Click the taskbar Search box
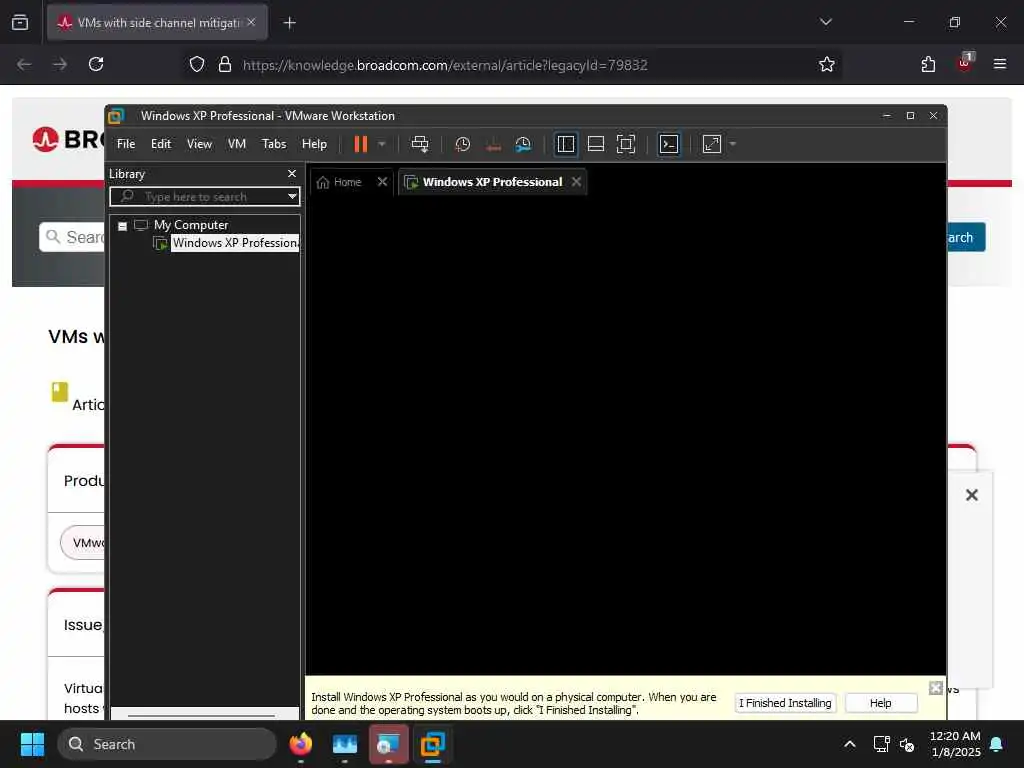The height and width of the screenshot is (768, 1024). point(167,744)
